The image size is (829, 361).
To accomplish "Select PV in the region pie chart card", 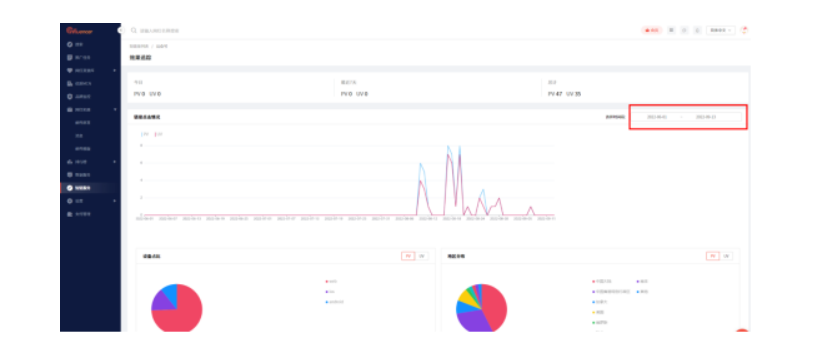I will coord(713,256).
